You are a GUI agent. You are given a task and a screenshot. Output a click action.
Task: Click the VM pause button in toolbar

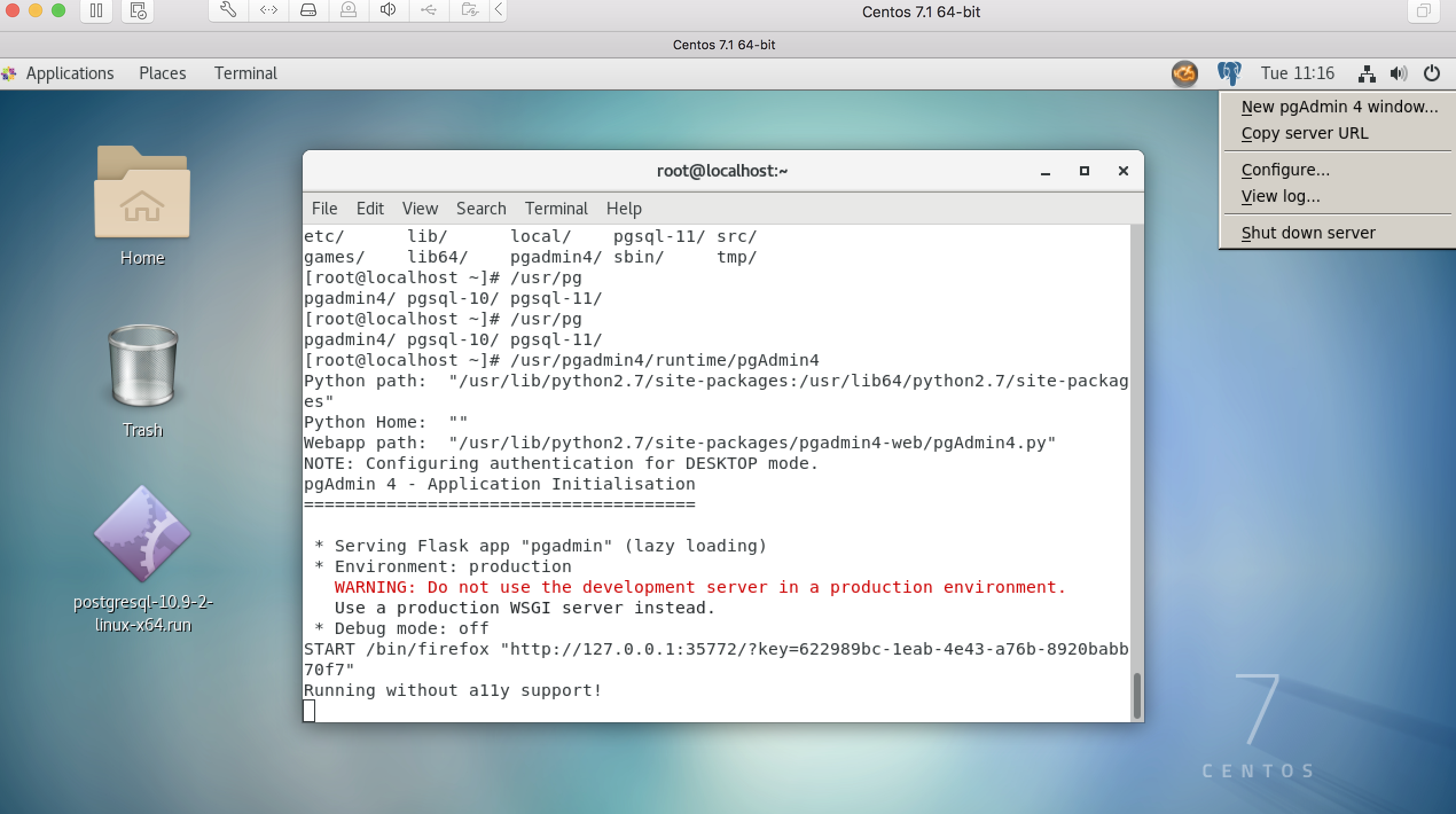coord(96,10)
